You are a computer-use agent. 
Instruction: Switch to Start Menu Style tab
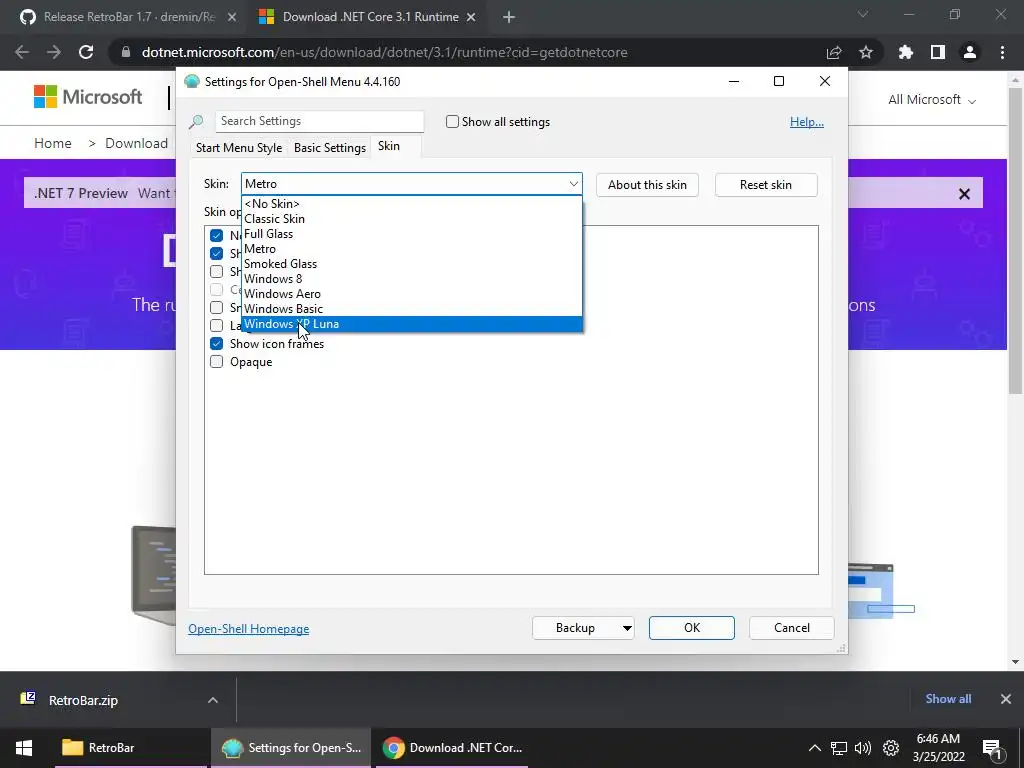(x=239, y=148)
